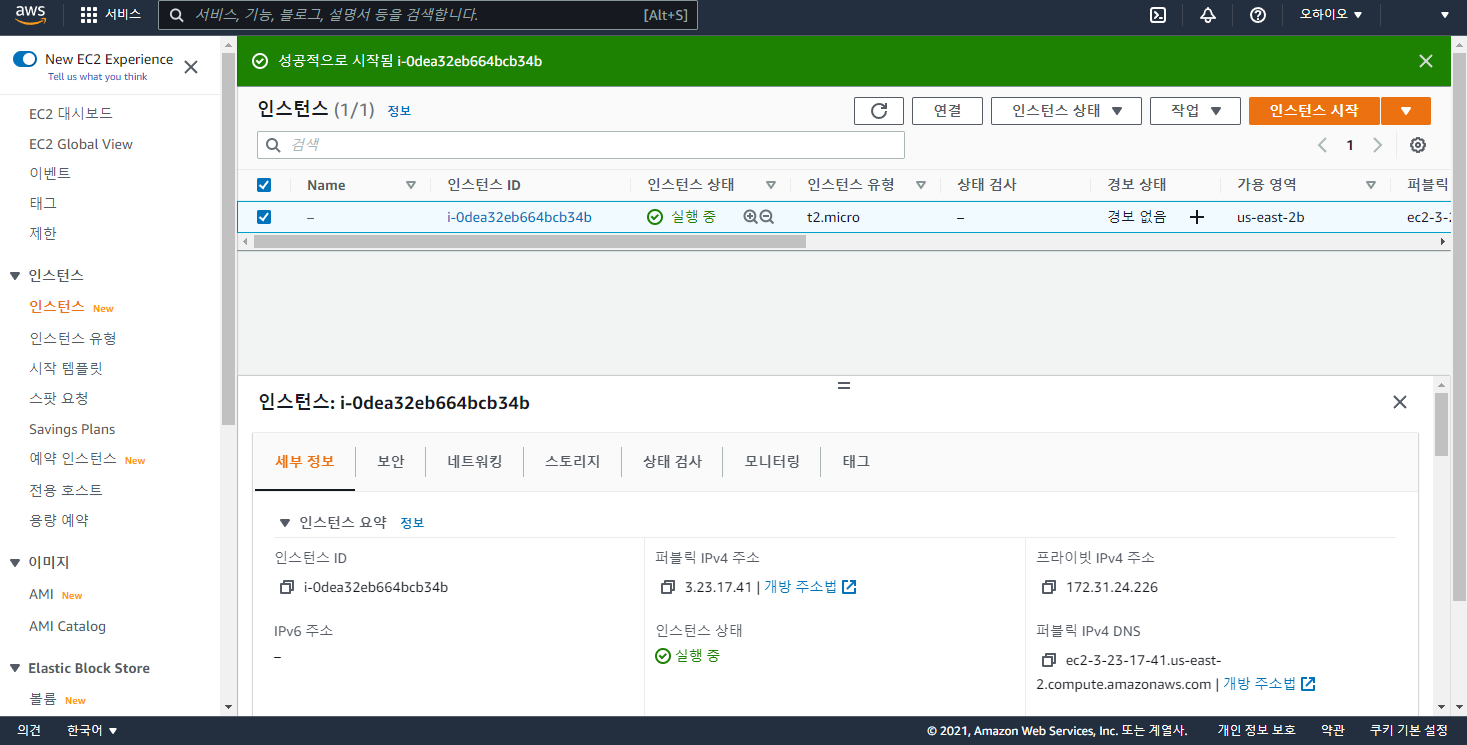Open 개방 주소법 link beside public IP
The height and width of the screenshot is (745, 1467).
(800, 587)
